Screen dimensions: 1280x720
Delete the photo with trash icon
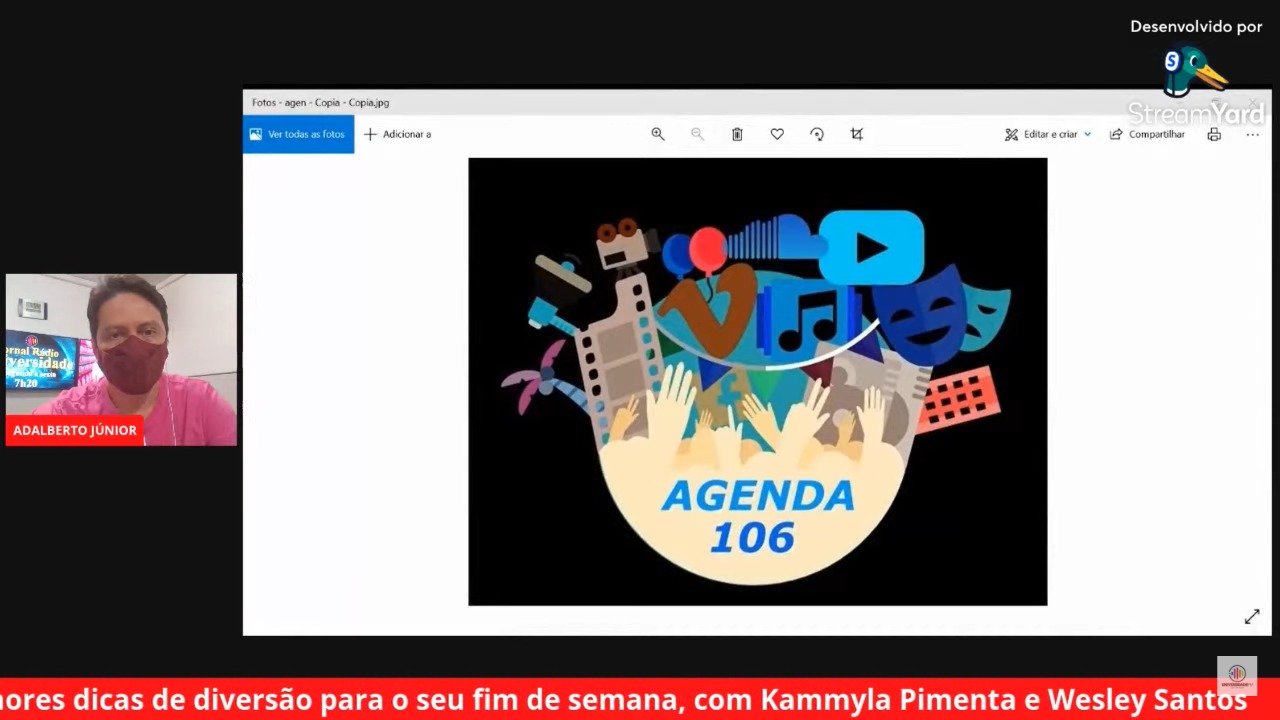pyautogui.click(x=737, y=134)
